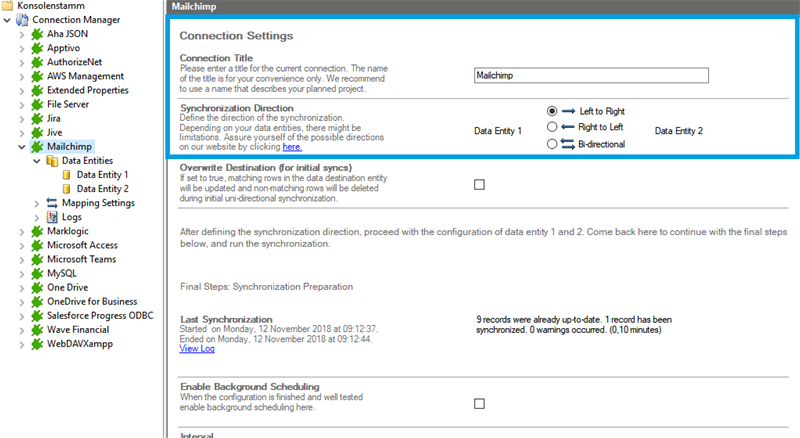This screenshot has height=438, width=800.
Task: Open the View Log link
Action: coord(196,349)
